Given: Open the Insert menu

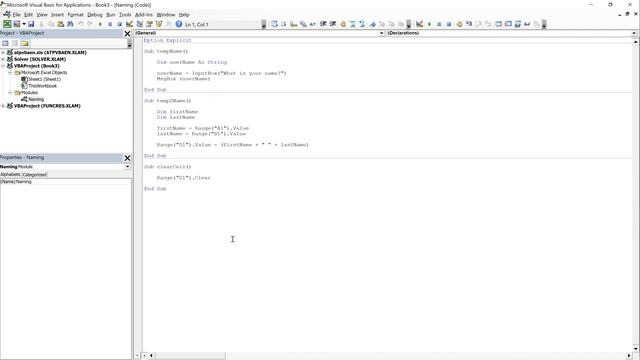Looking at the screenshot, I should (58, 15).
